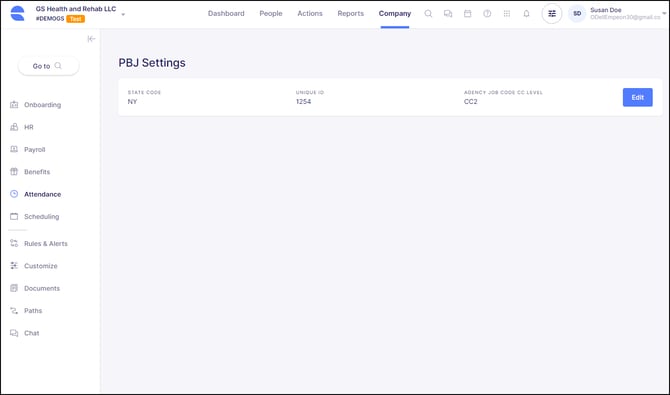Click the orange Test badge
The image size is (670, 395).
point(76,19)
